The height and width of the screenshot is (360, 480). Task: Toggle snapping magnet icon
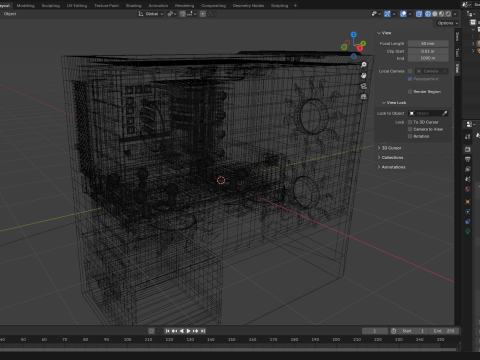[x=182, y=14]
